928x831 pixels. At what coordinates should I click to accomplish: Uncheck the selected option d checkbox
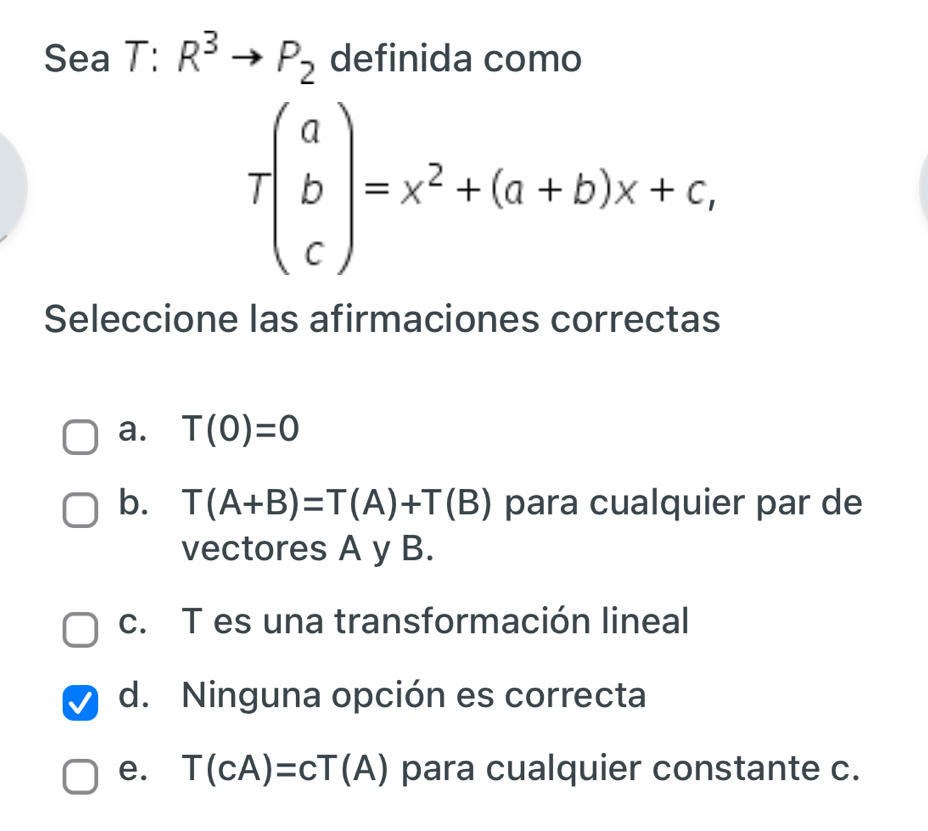click(x=82, y=702)
